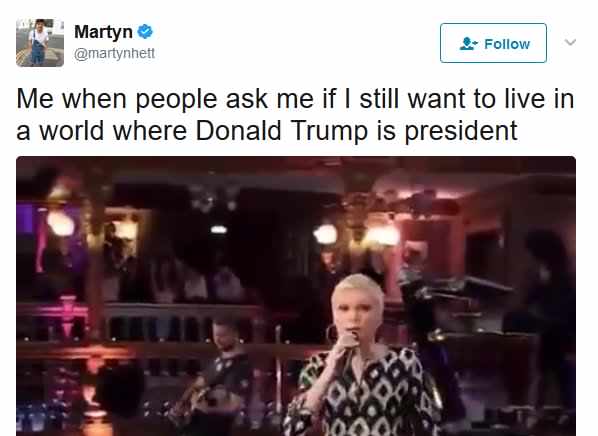
Task: Click the words 'Donald Trump' in tweet
Action: click(281, 131)
